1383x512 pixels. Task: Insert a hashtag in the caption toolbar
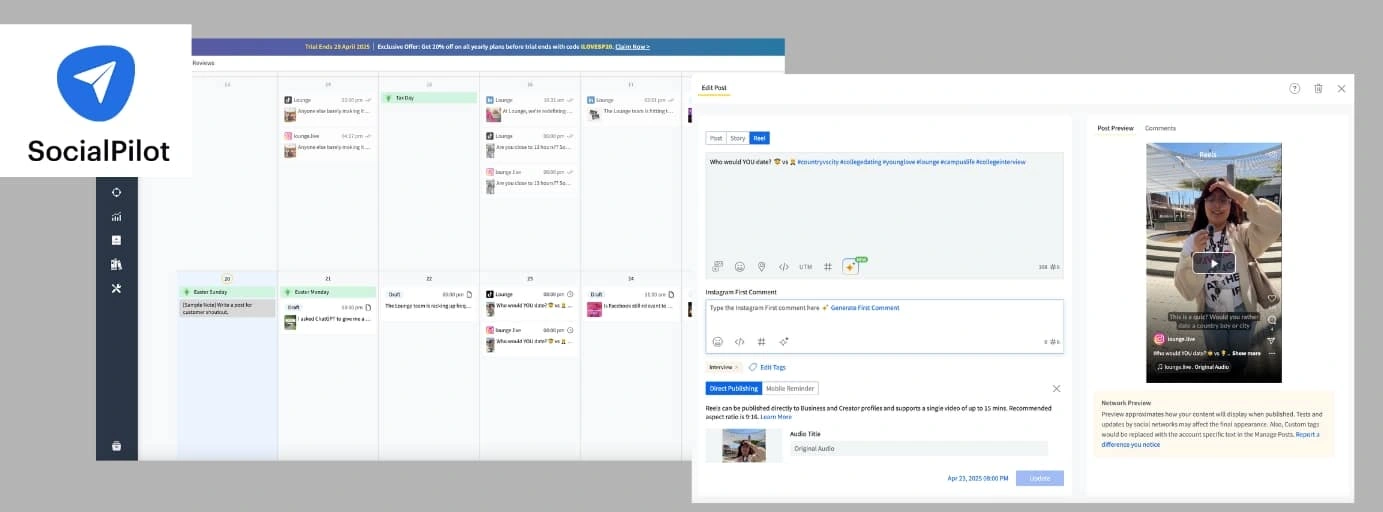tap(828, 267)
